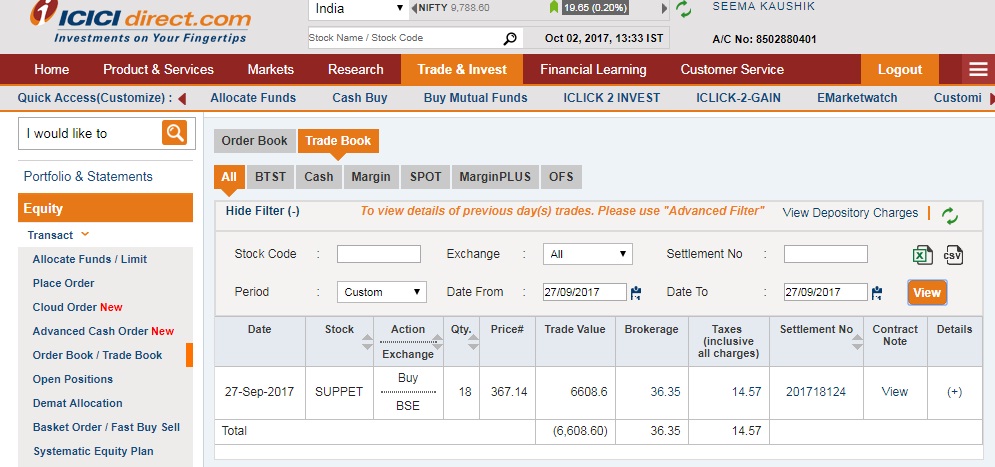Click the orange sidebar search button
Viewport: 995px width, 467px height.
coord(175,133)
